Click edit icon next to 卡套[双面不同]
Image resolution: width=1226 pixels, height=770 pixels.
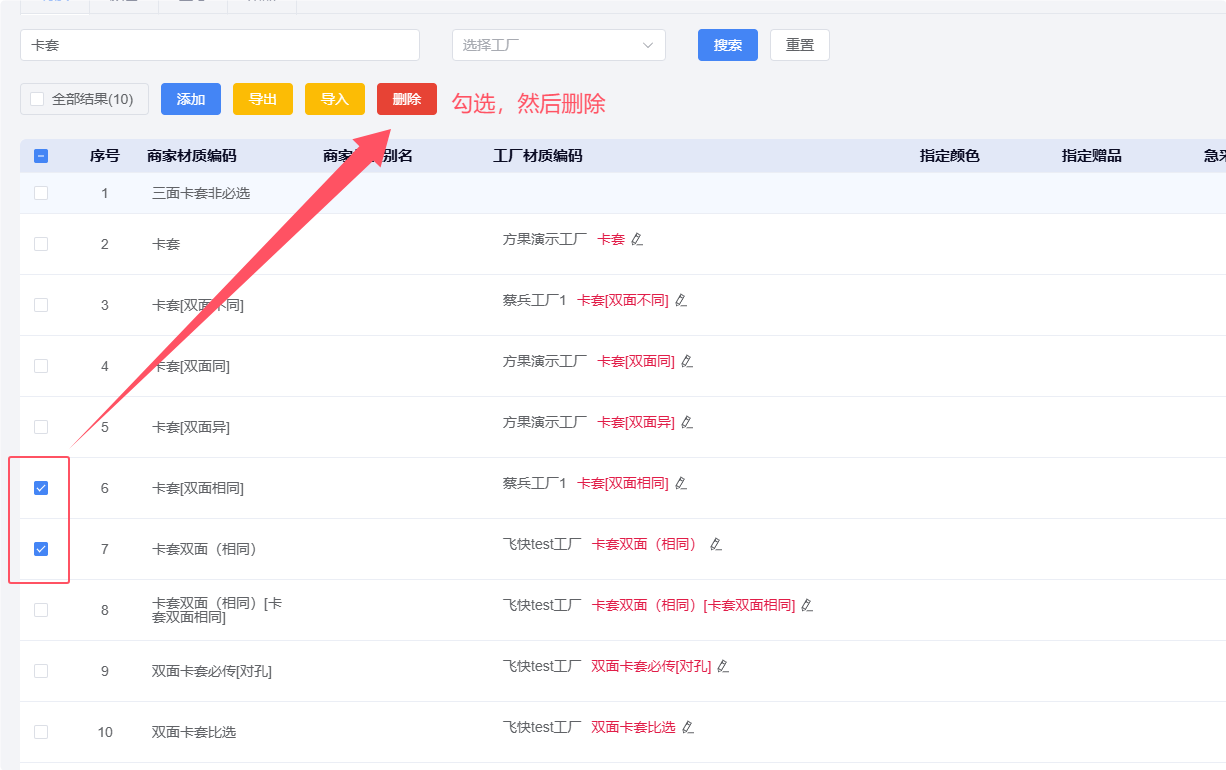(681, 301)
